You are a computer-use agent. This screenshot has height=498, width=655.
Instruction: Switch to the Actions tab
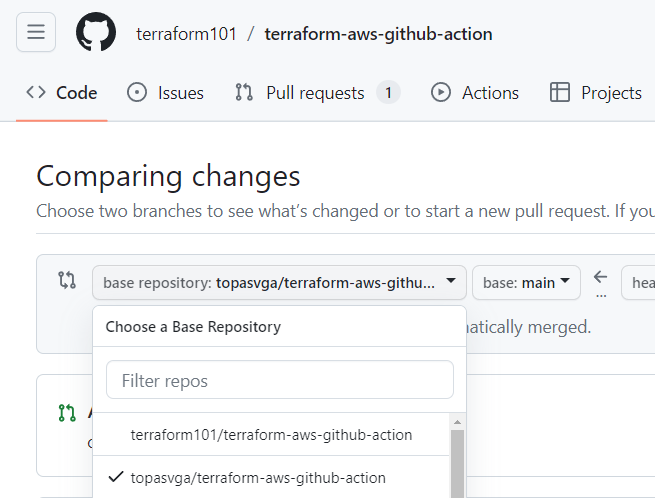coord(489,93)
